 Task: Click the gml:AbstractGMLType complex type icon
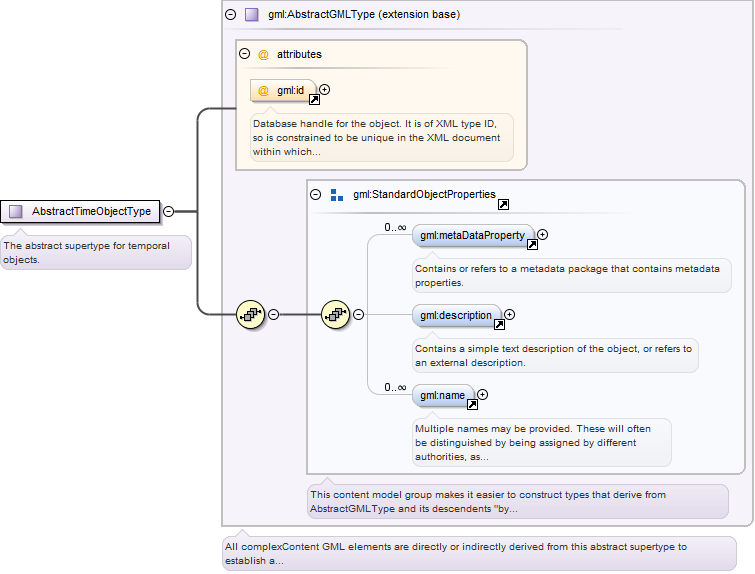pyautogui.click(x=251, y=14)
